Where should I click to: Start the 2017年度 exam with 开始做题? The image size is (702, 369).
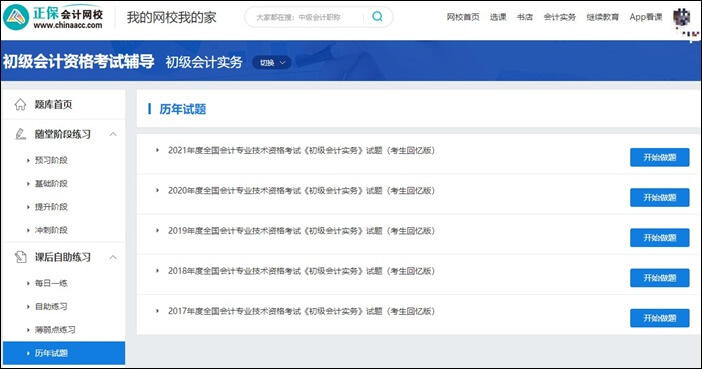click(659, 318)
